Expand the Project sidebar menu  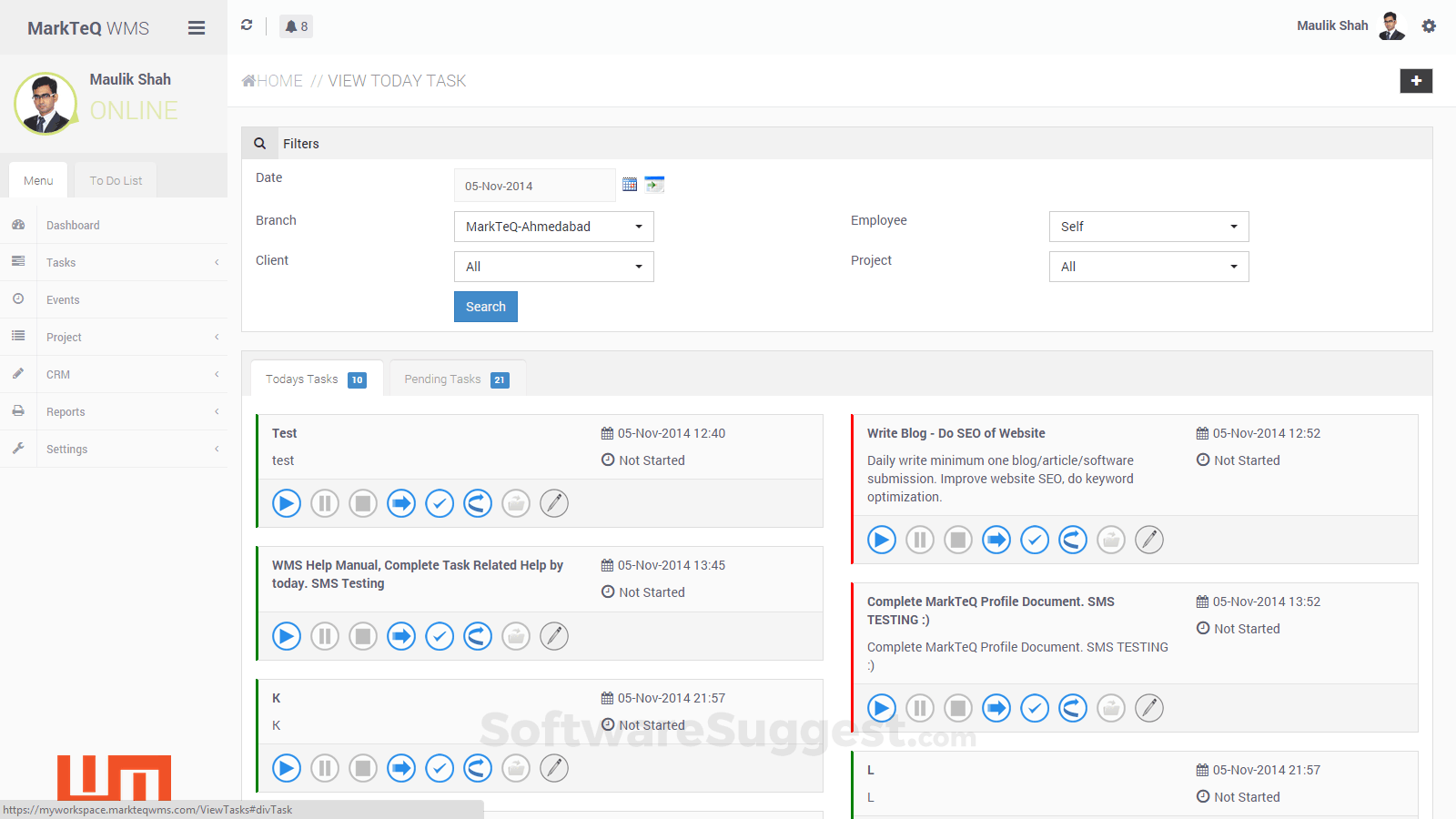click(x=114, y=337)
